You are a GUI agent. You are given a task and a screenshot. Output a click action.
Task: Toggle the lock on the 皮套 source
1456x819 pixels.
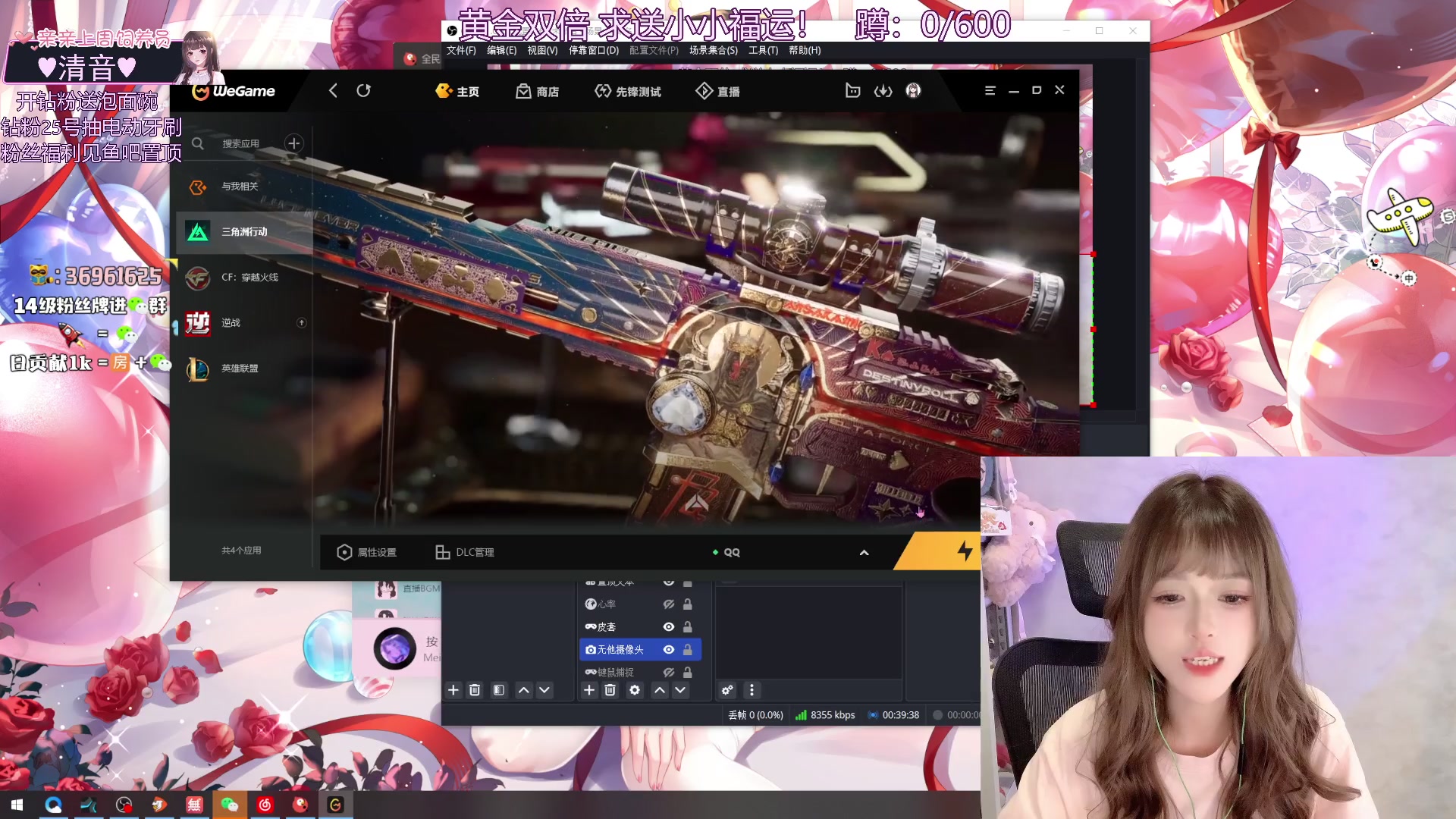pos(687,627)
